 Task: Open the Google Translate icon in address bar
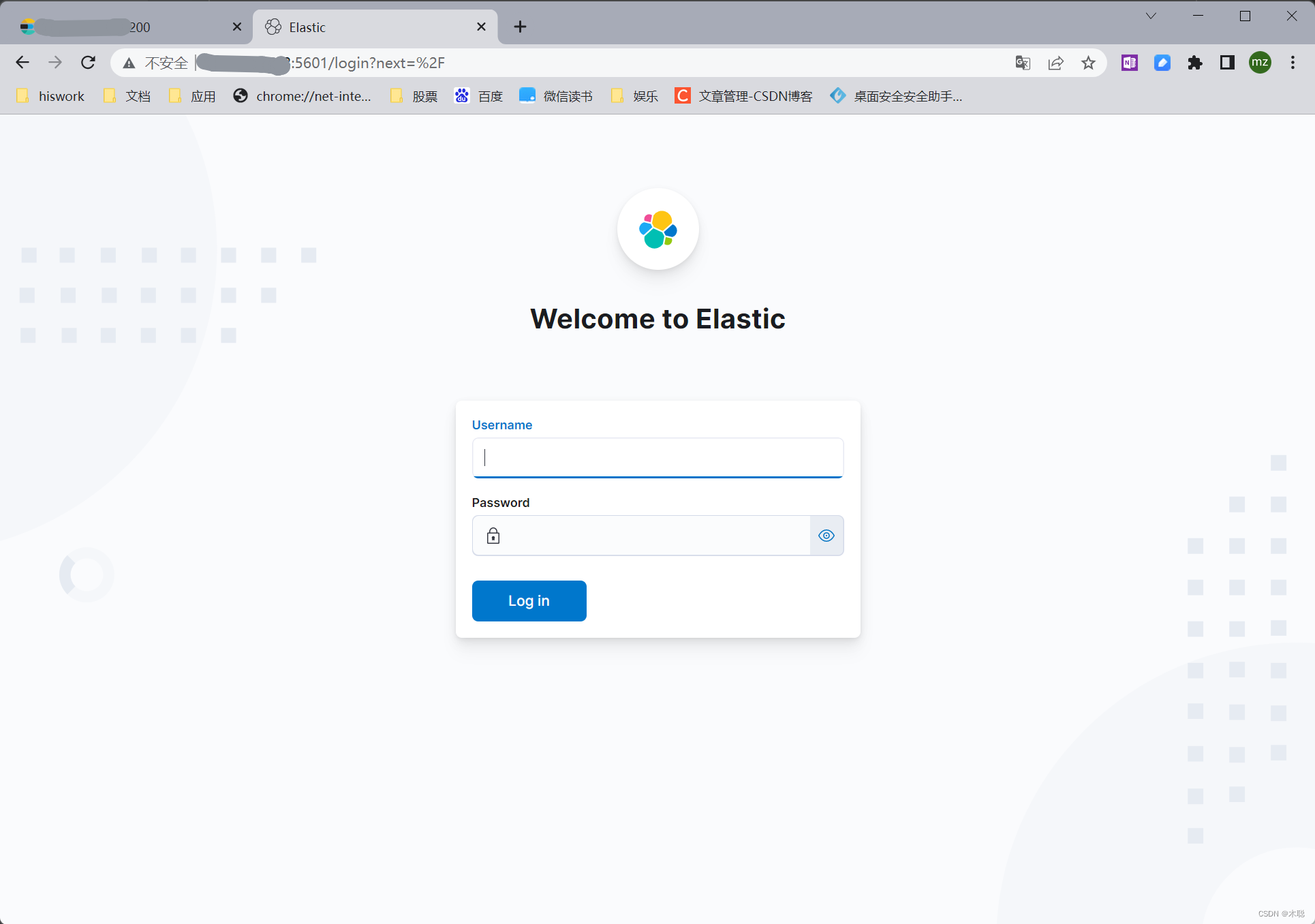coord(1023,63)
